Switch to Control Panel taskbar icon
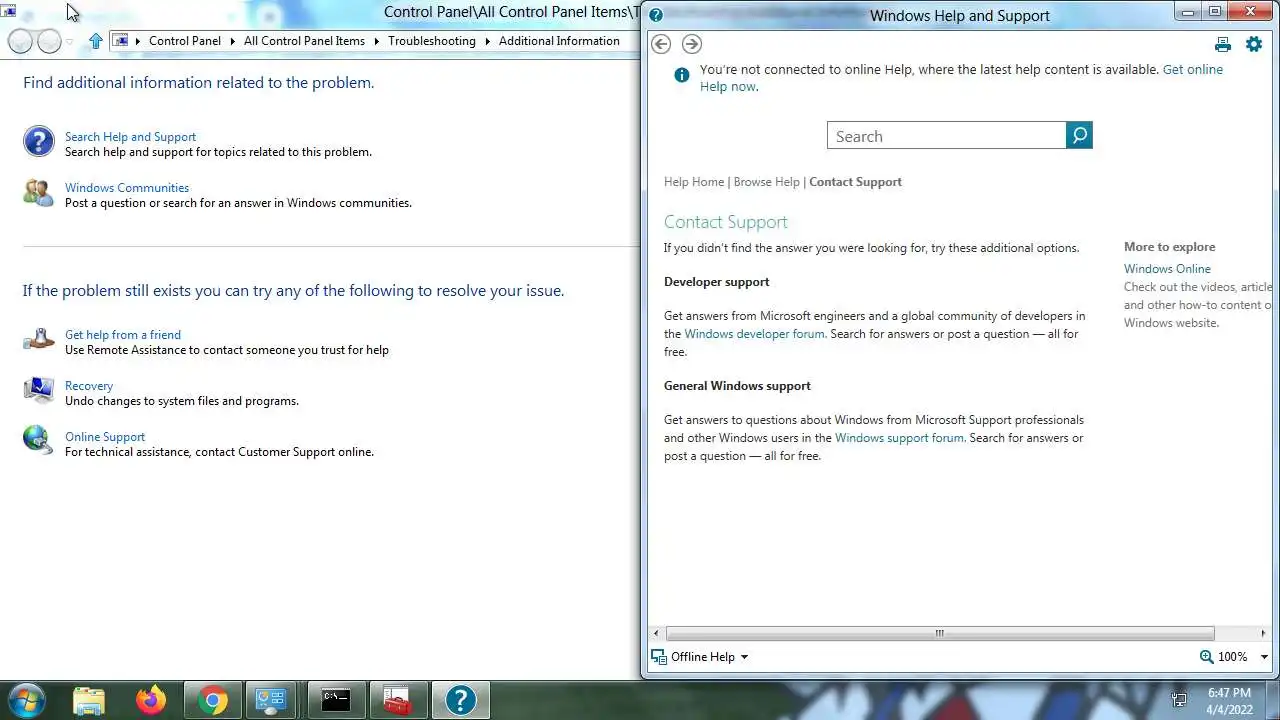The height and width of the screenshot is (720, 1280). coord(272,700)
